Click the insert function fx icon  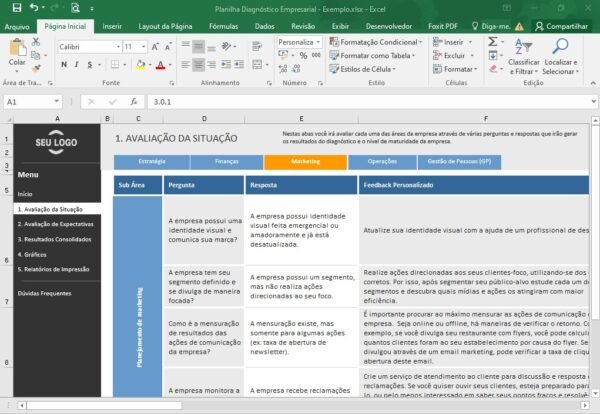tap(134, 102)
